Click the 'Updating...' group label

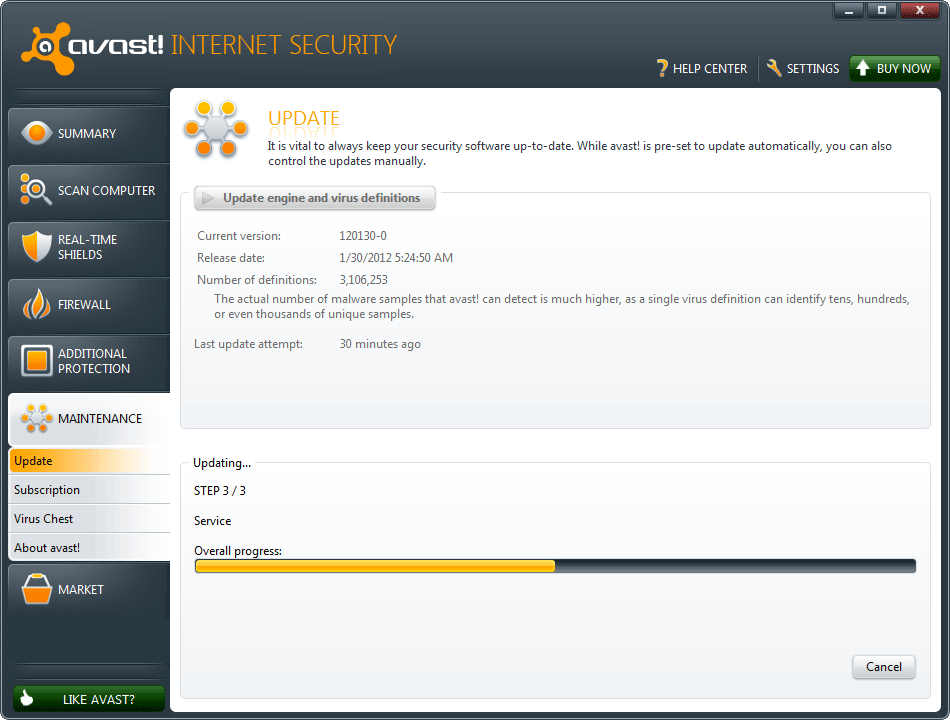coord(222,462)
